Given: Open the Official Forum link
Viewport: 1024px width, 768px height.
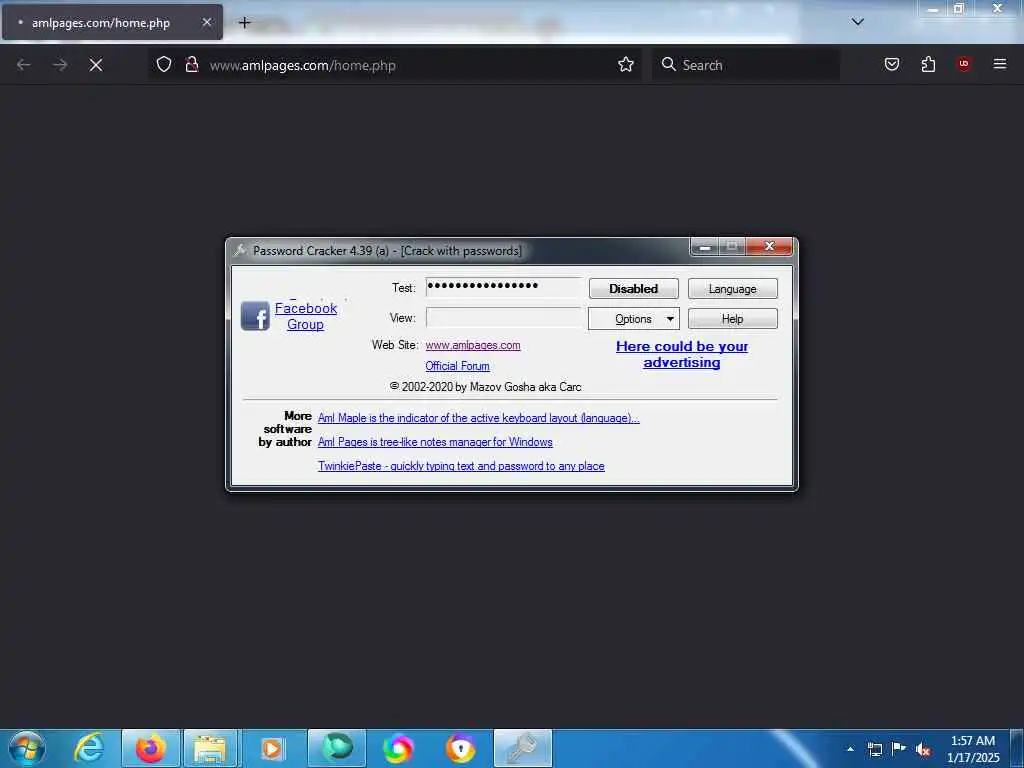Looking at the screenshot, I should [457, 366].
